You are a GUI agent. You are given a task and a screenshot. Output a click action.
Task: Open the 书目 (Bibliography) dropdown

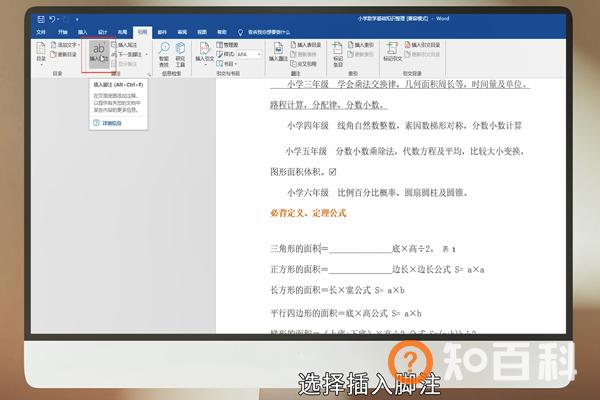click(227, 64)
